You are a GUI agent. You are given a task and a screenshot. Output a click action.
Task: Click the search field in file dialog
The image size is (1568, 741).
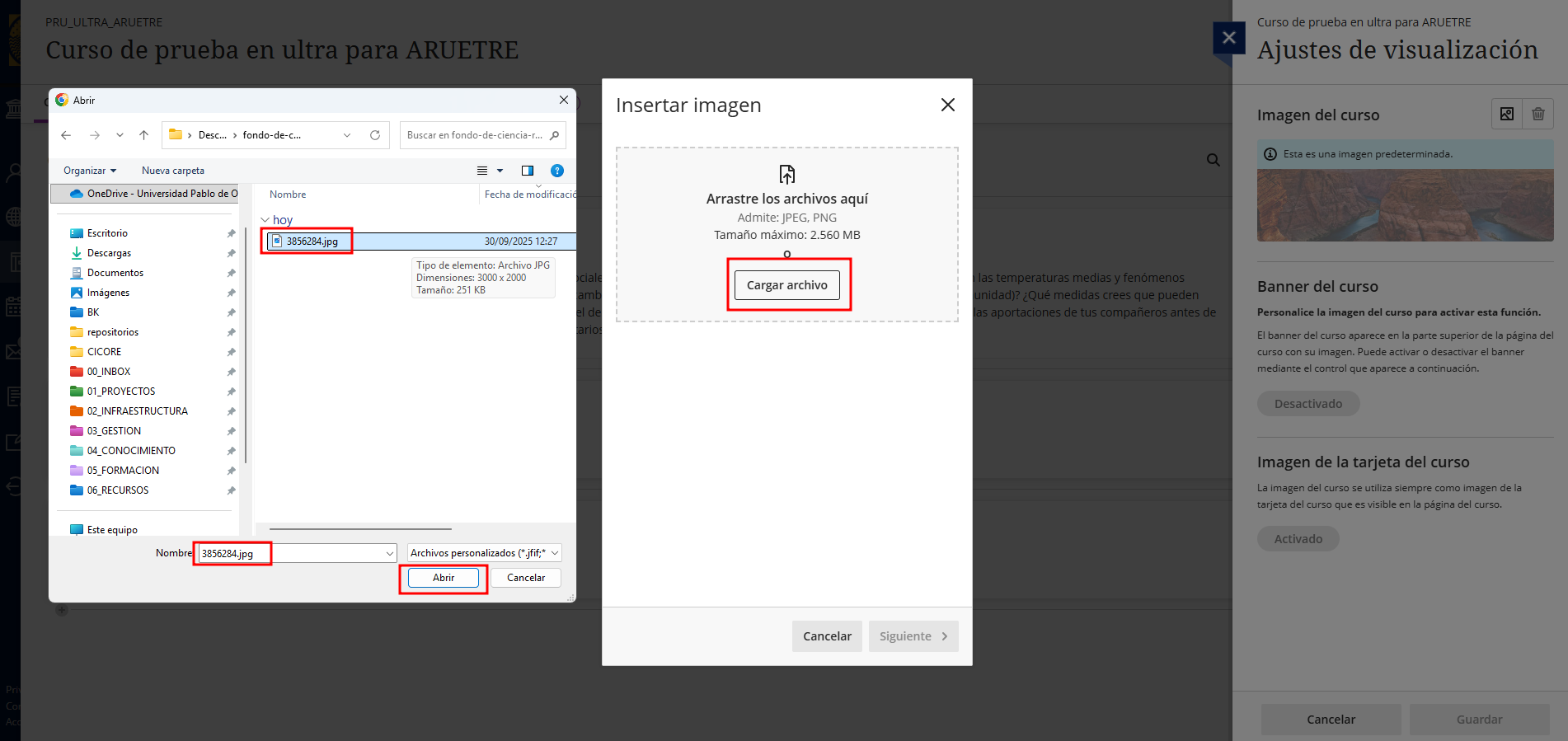pos(475,135)
